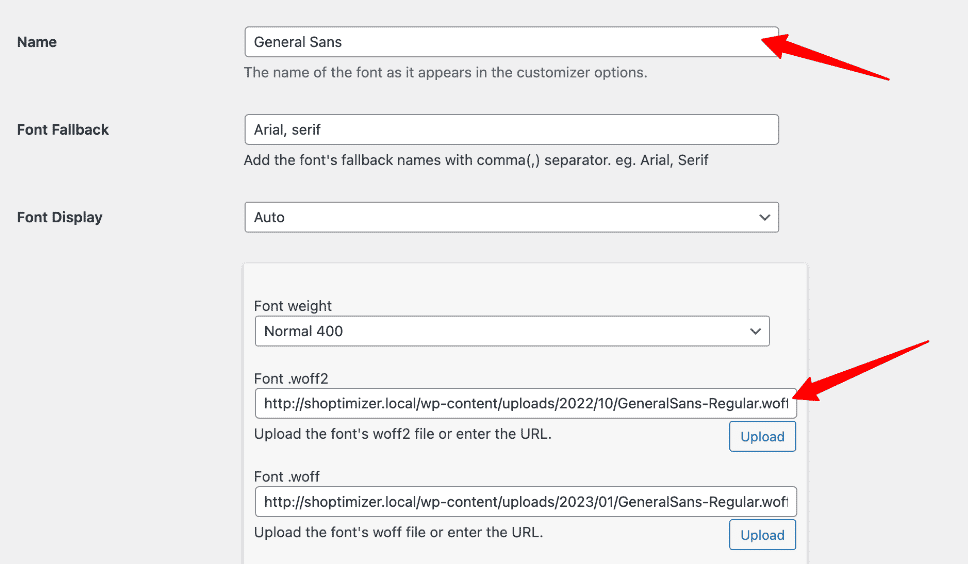
Task: Select the Font .woff2 URL input field
Action: tap(525, 404)
